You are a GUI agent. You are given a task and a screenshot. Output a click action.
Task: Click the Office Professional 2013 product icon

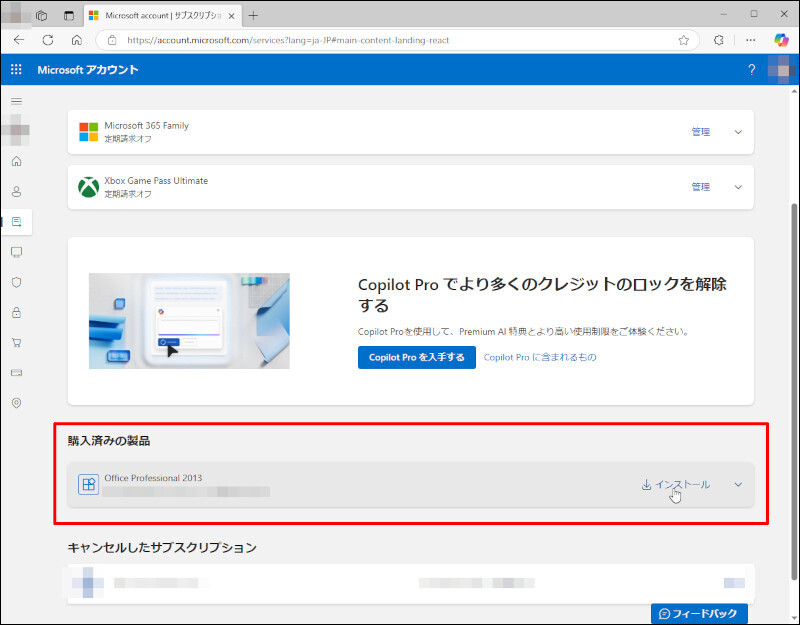click(x=88, y=484)
